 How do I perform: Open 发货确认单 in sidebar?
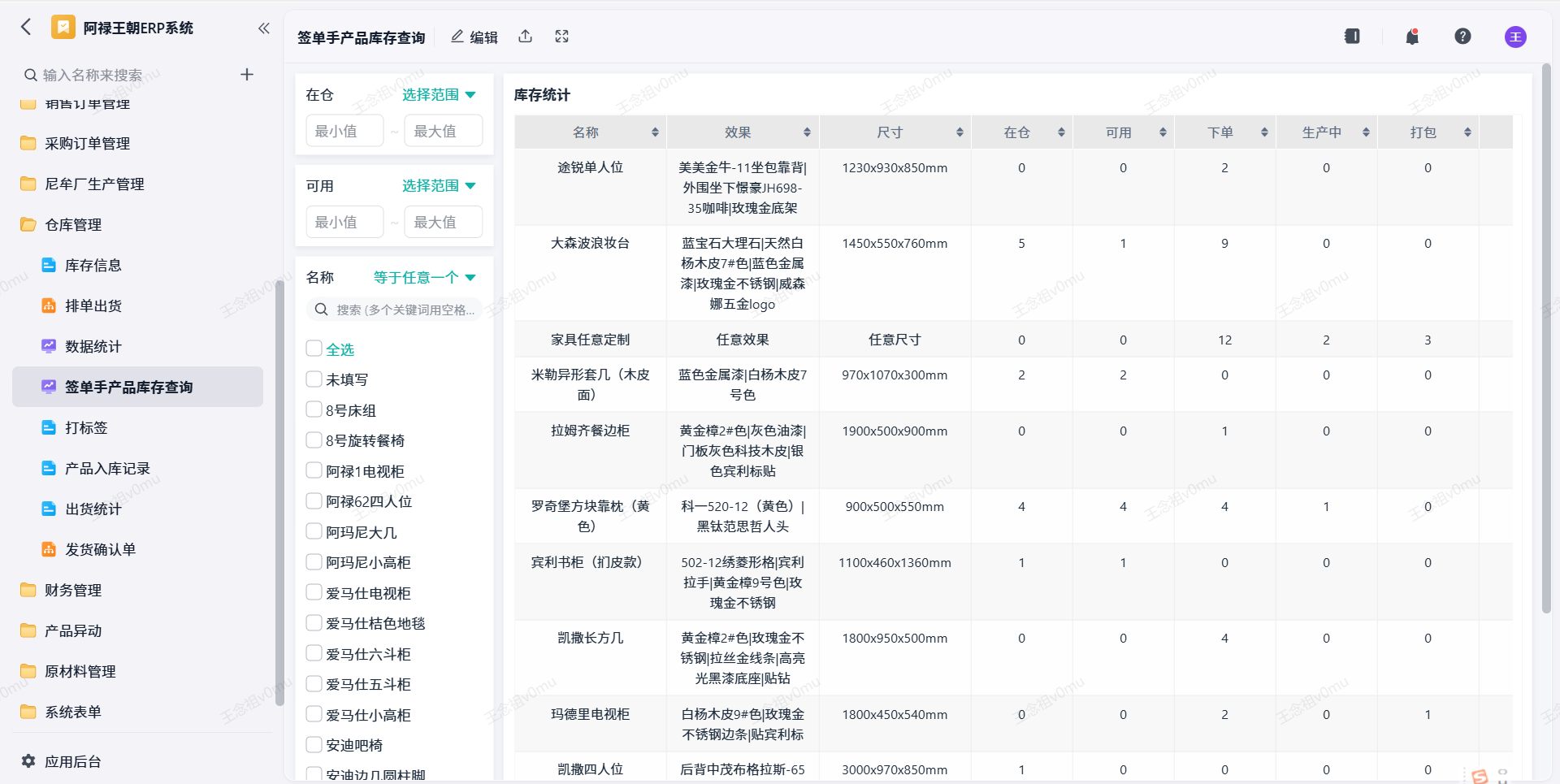pos(137,550)
